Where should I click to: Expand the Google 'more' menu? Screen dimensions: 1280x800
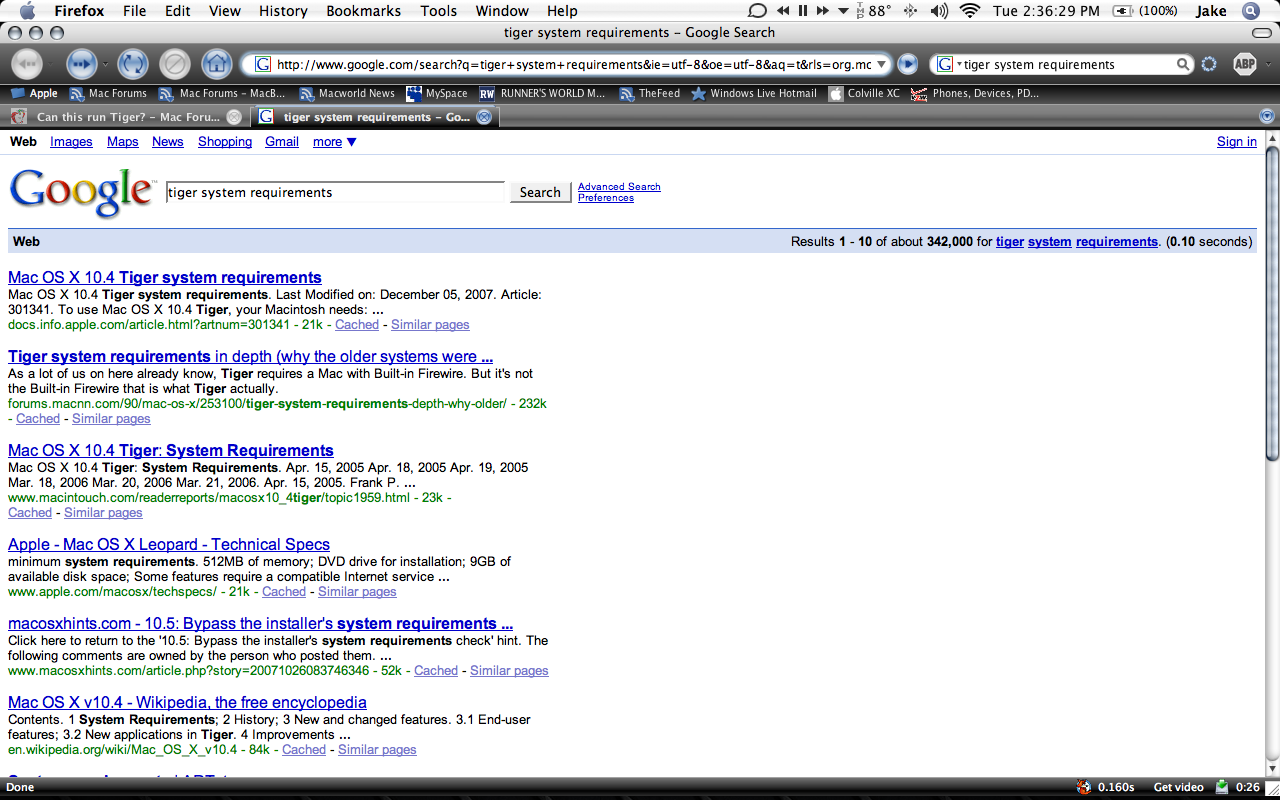[x=335, y=142]
